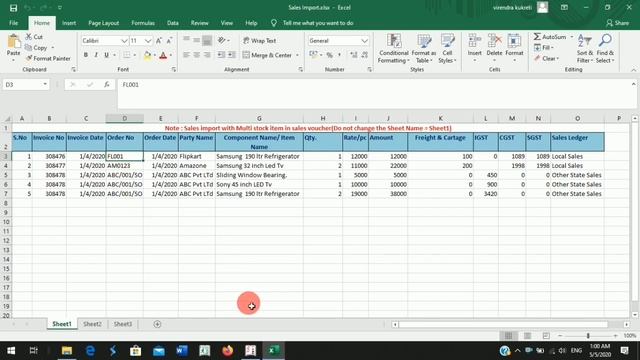The height and width of the screenshot is (360, 640).
Task: Click Decrease Font Size icon
Action: [169, 40]
